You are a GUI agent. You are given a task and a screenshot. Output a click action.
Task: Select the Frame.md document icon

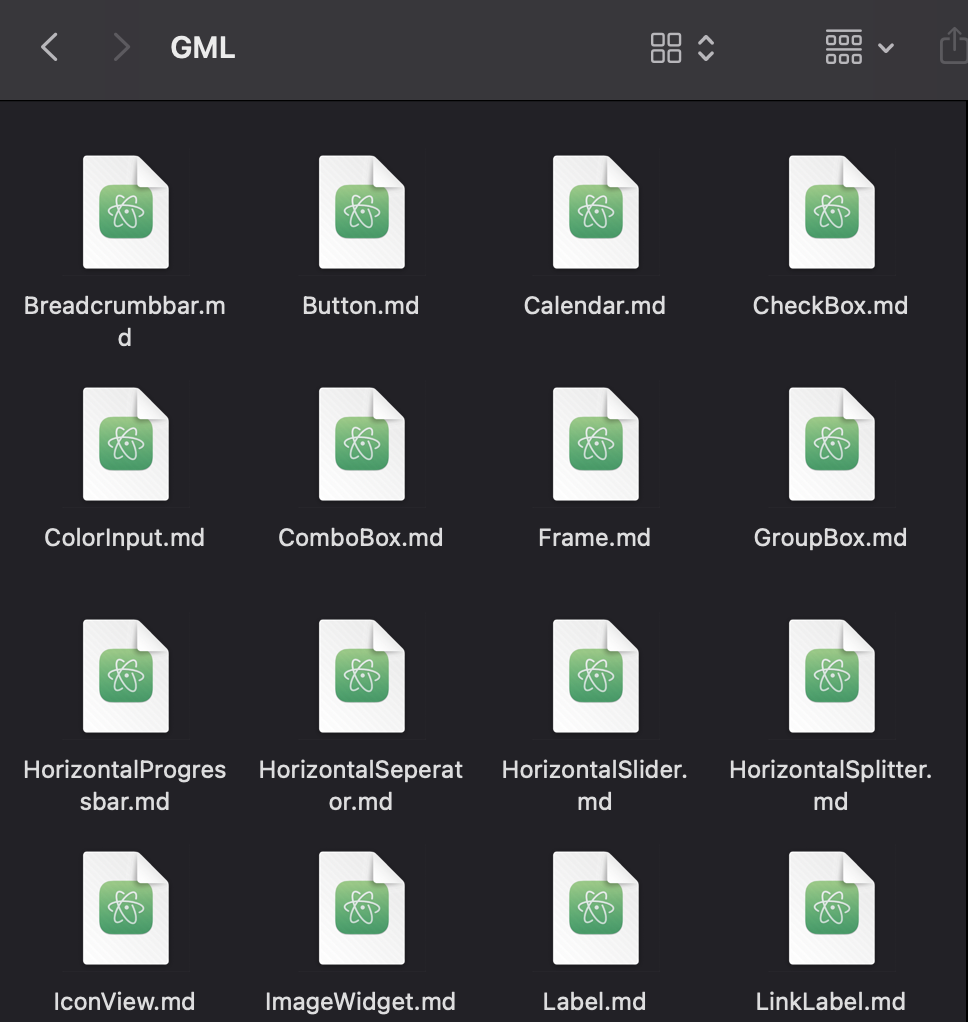[595, 443]
